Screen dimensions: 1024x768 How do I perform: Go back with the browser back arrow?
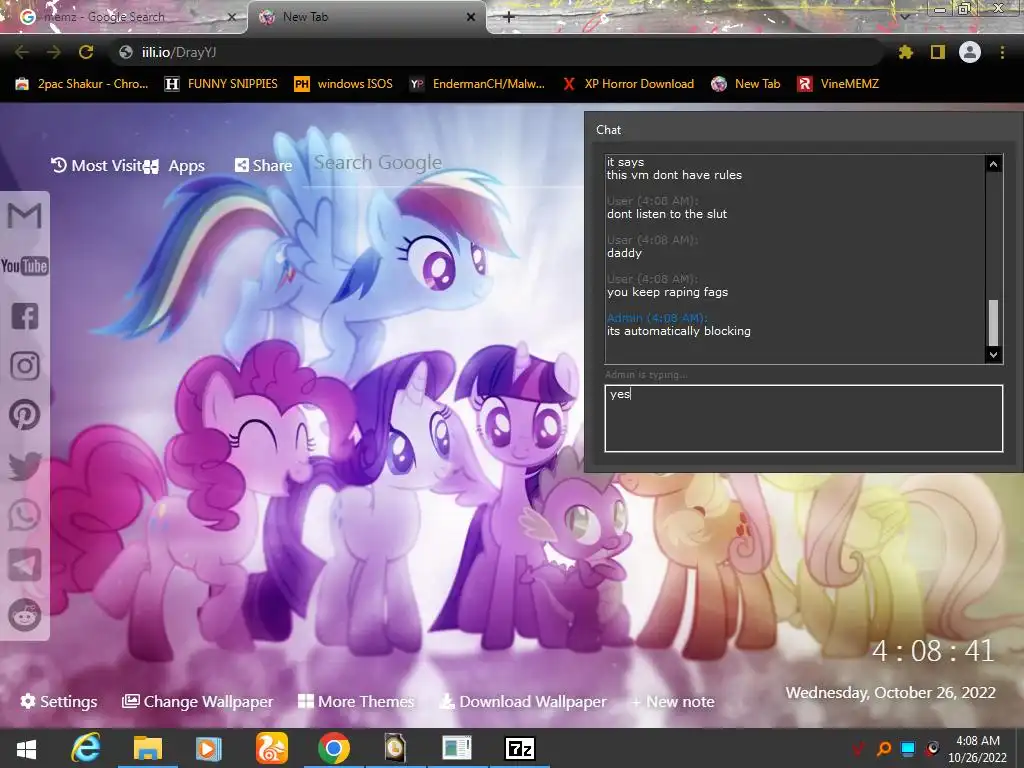click(x=22, y=52)
